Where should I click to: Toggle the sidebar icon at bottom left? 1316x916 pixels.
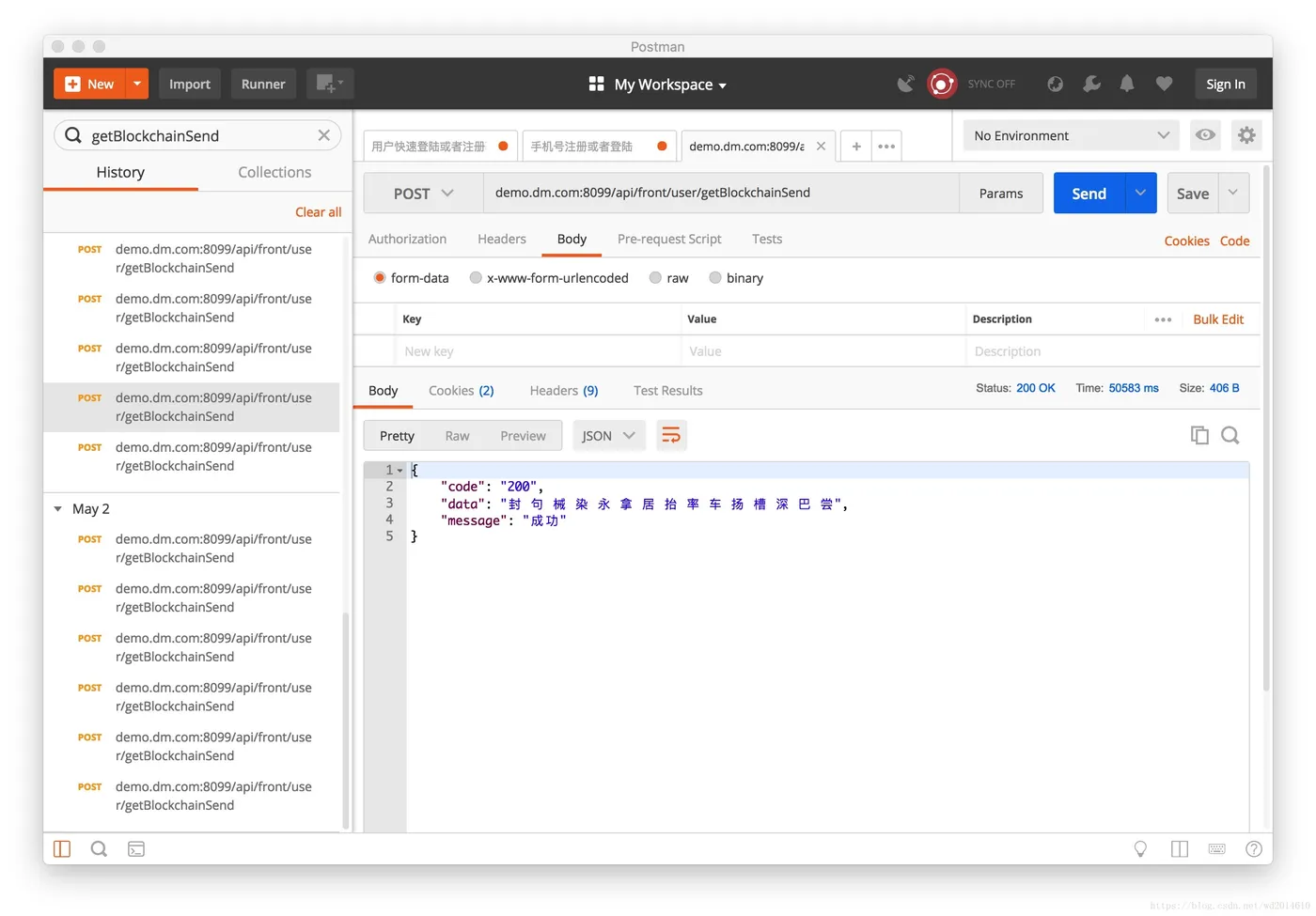point(62,849)
